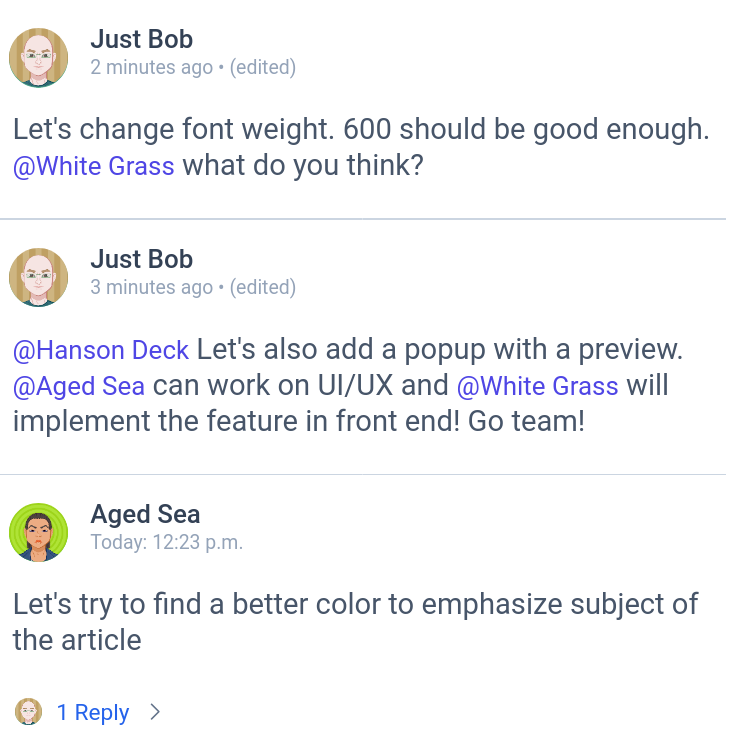736x747 pixels.
Task: Open @White Grass mention before 'will implement'
Action: point(537,386)
